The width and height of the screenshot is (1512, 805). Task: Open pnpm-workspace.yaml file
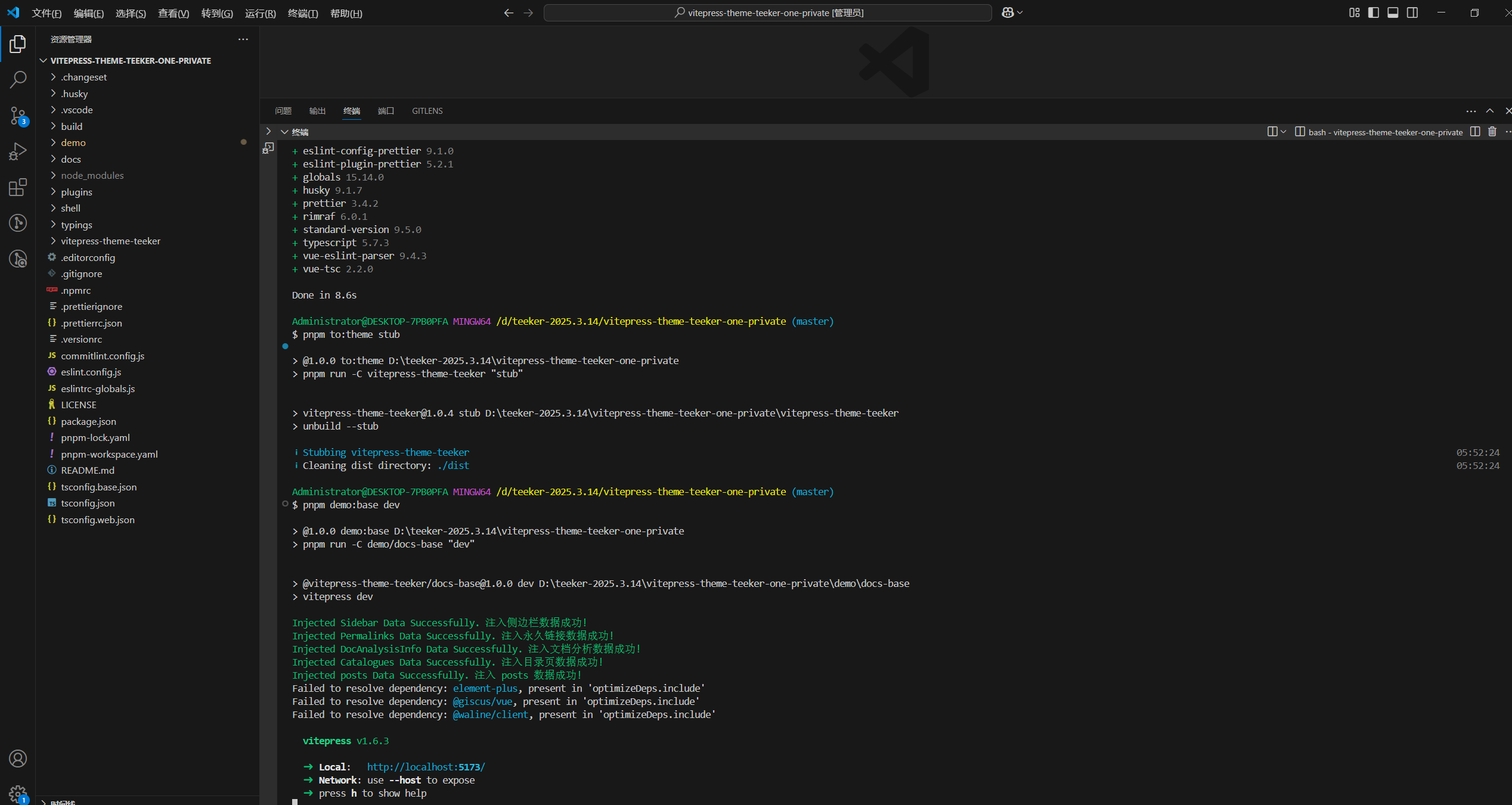(147, 454)
